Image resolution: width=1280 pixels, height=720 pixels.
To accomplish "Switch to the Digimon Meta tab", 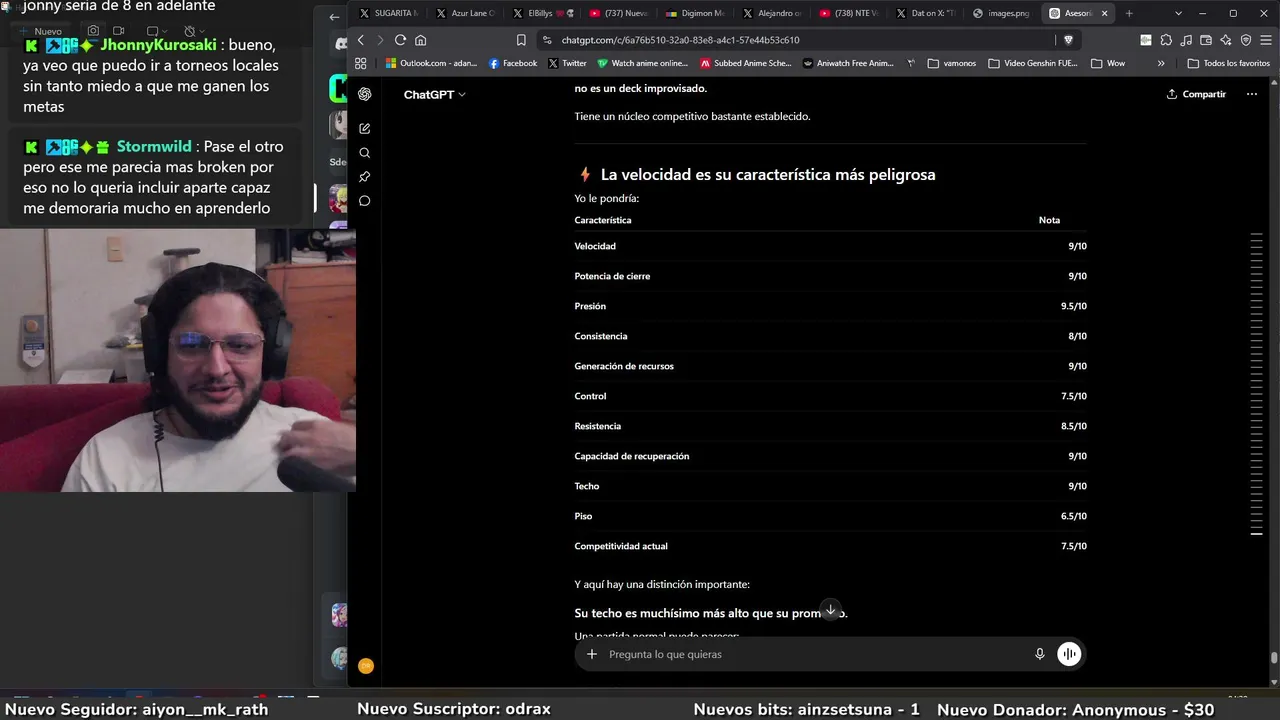I will pos(696,13).
